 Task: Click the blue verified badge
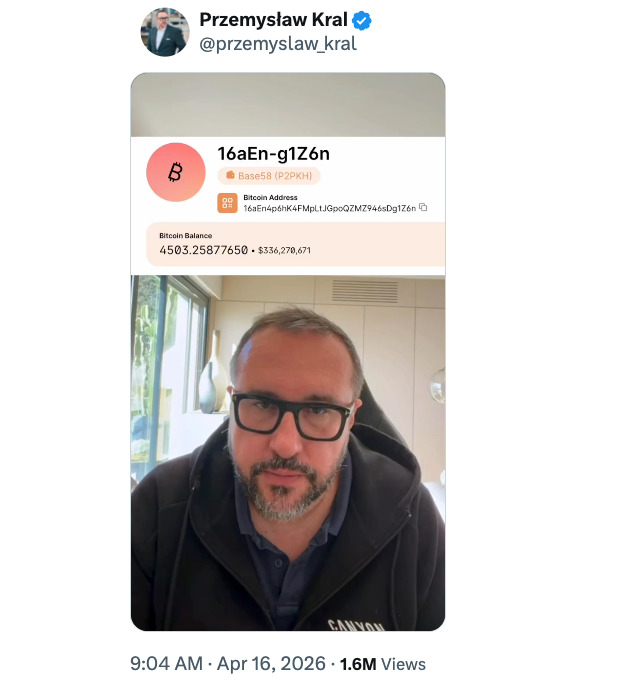pos(361,20)
